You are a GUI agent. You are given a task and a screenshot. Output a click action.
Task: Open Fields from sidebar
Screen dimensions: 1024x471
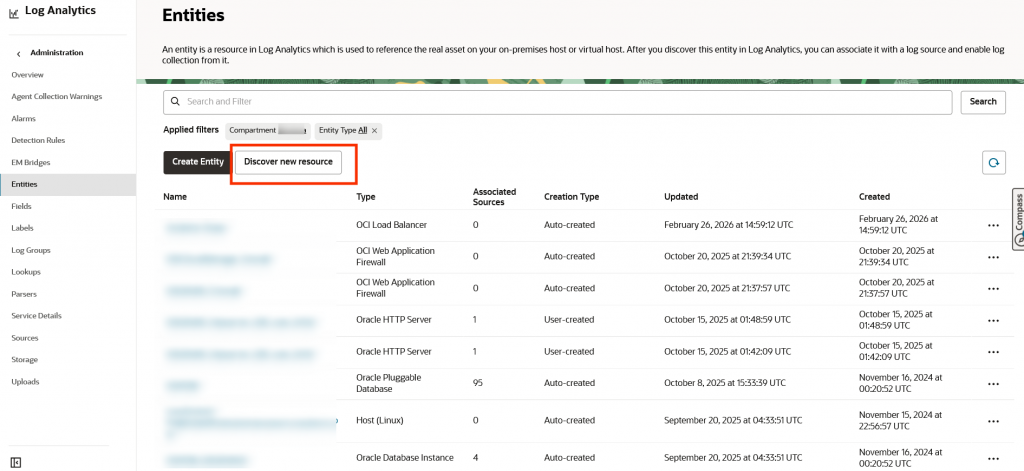(22, 206)
